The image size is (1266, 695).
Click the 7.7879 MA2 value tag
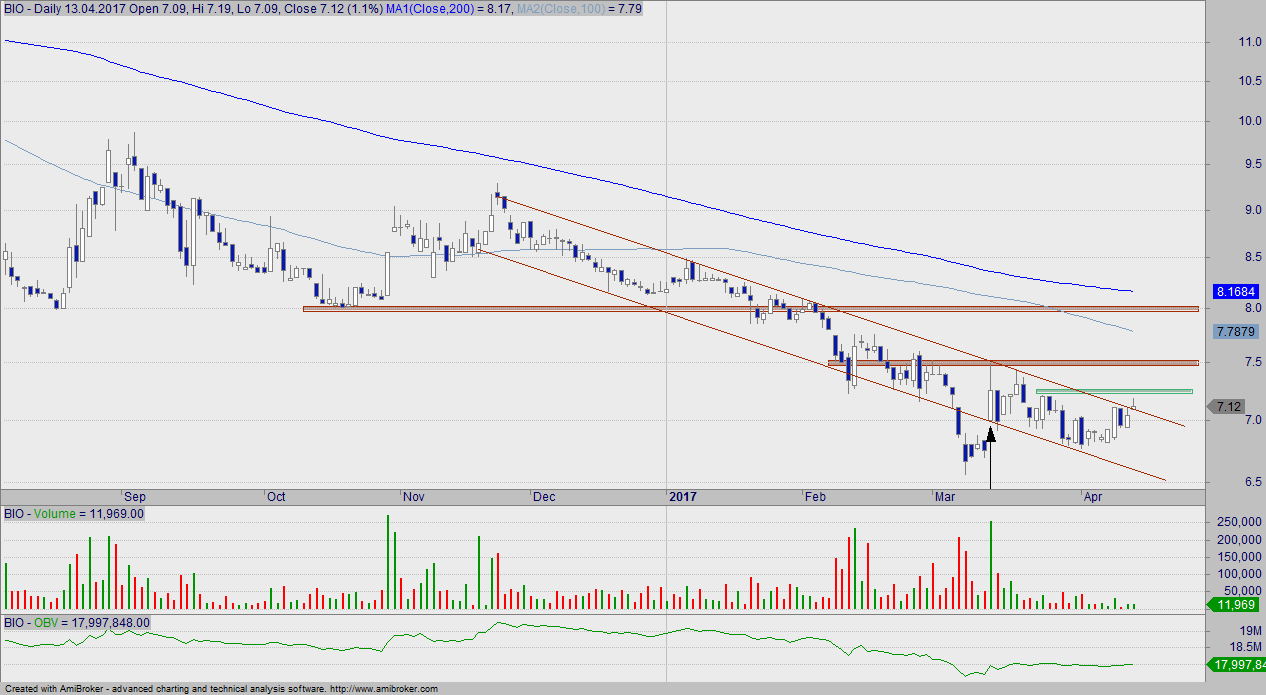coord(1231,331)
